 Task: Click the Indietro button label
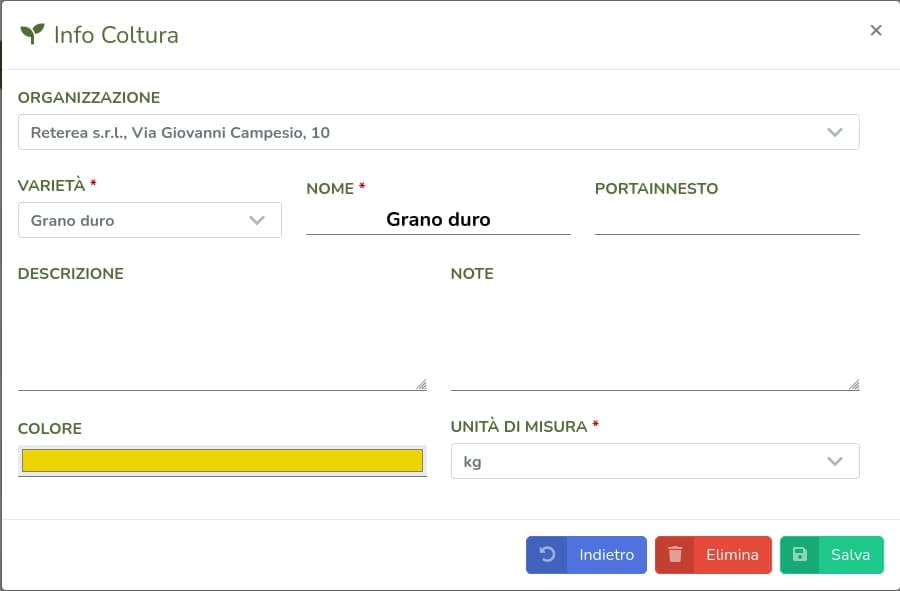607,554
